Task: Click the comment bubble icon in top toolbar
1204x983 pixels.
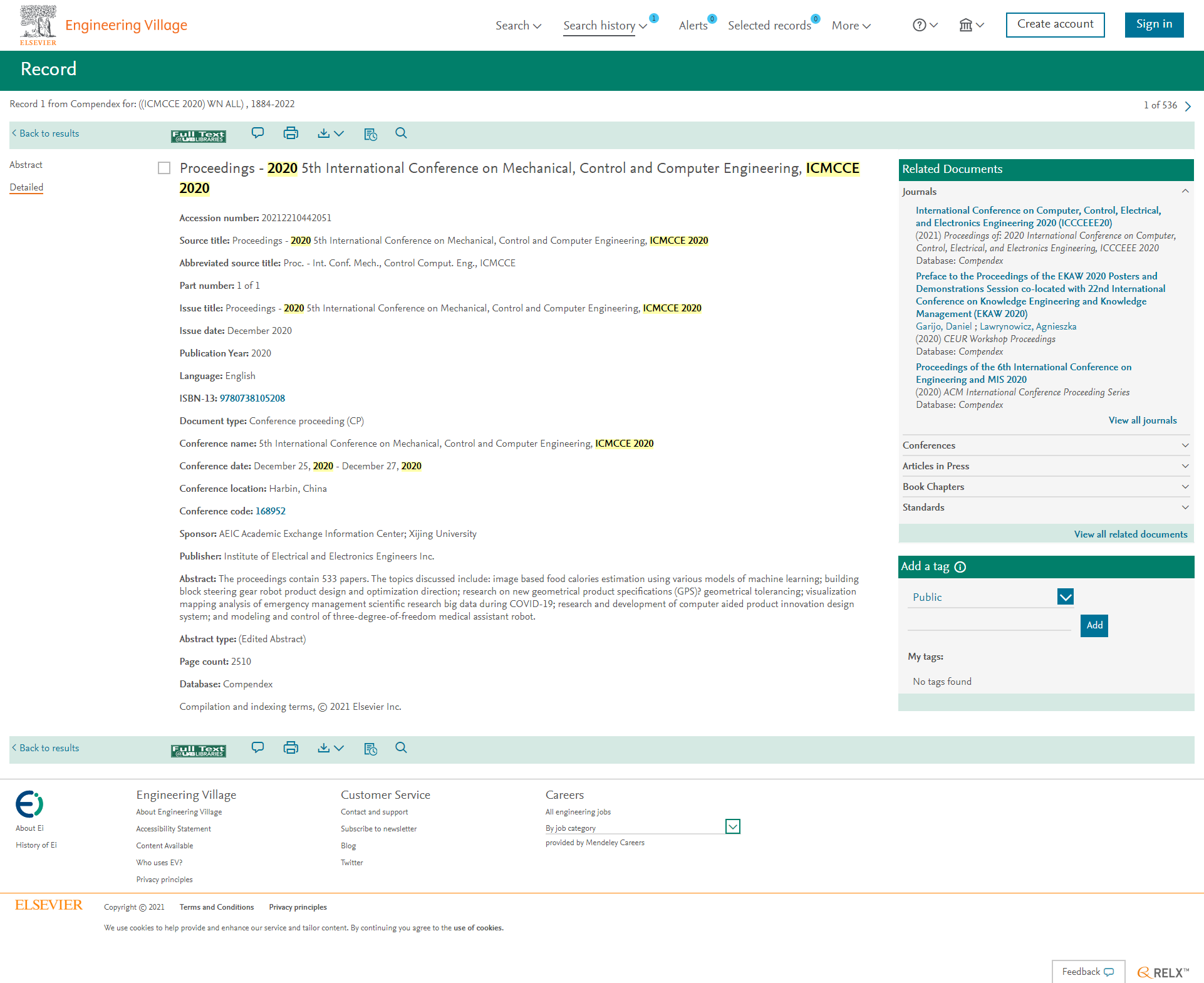Action: (x=257, y=133)
